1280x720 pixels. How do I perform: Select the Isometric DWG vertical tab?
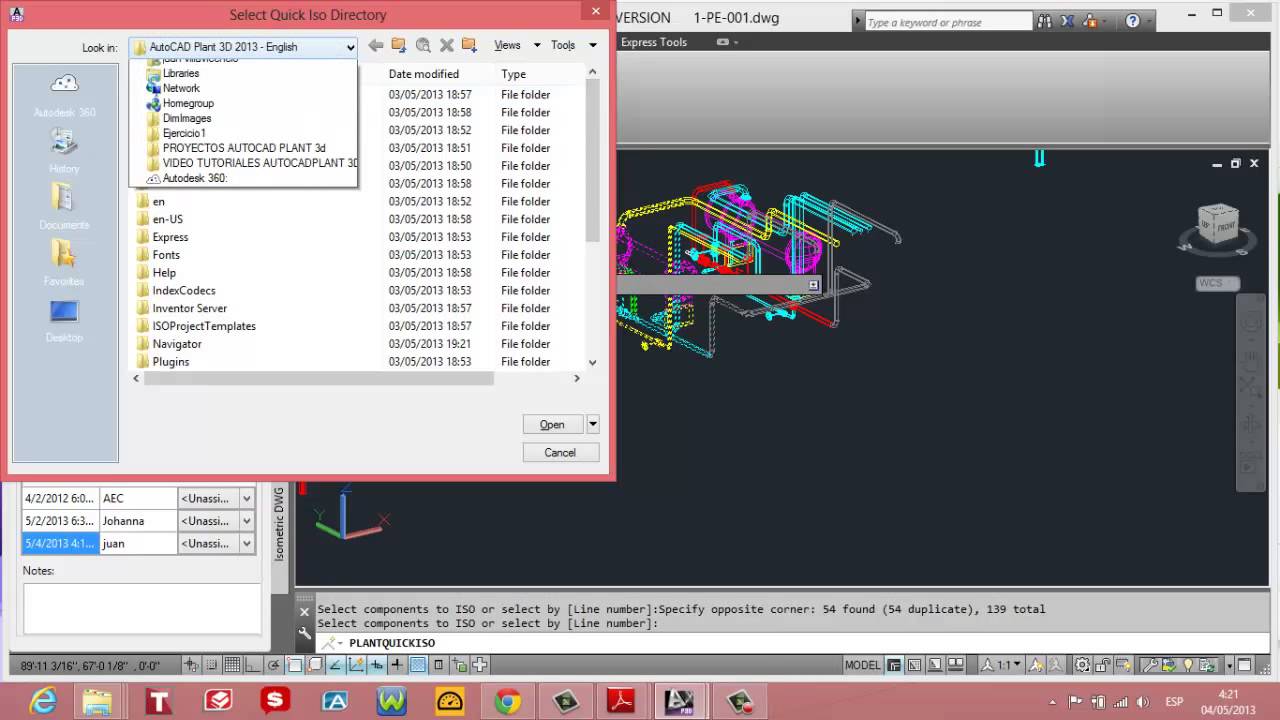pyautogui.click(x=280, y=524)
